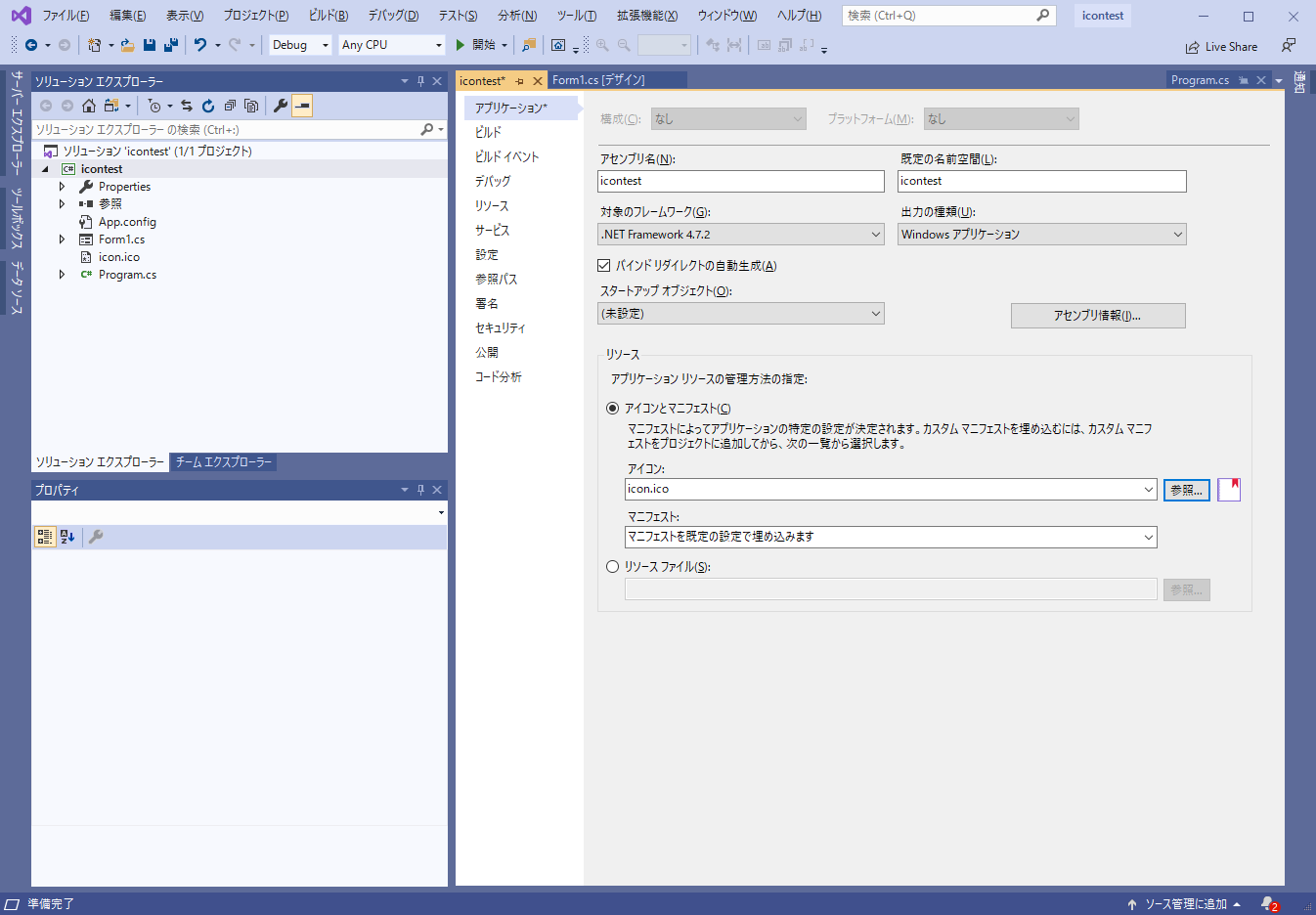Toggle auto-generate binding redirects checkbox
The width and height of the screenshot is (1316, 915).
pos(603,265)
